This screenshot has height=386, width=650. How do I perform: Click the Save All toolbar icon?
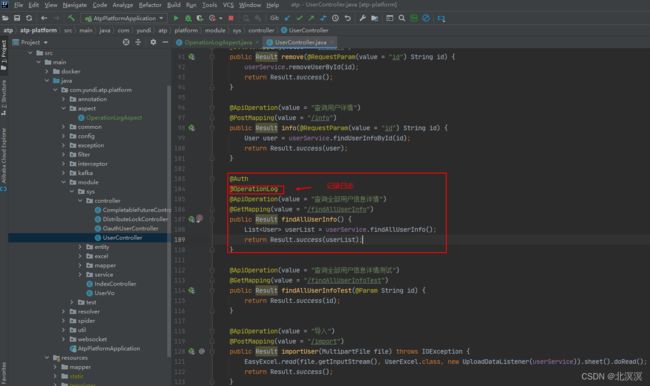(17, 18)
